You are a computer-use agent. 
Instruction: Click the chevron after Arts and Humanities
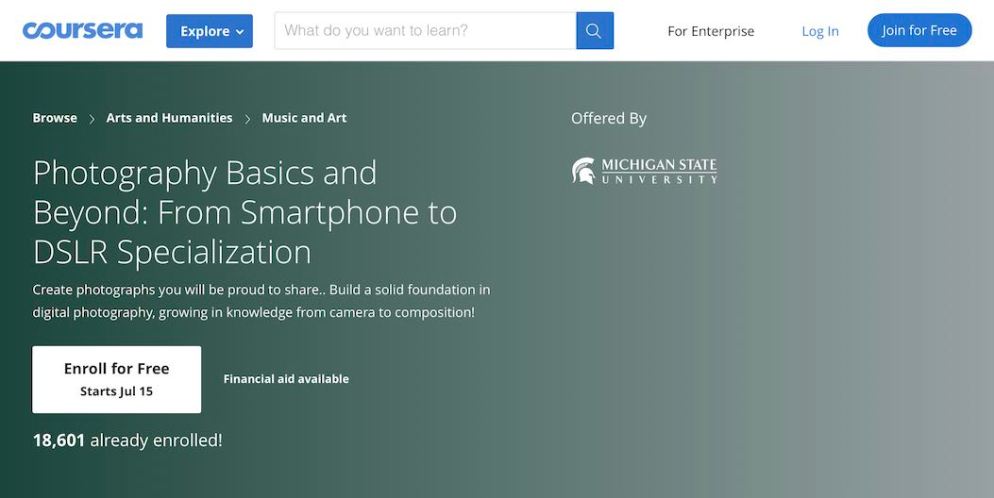[x=247, y=119]
